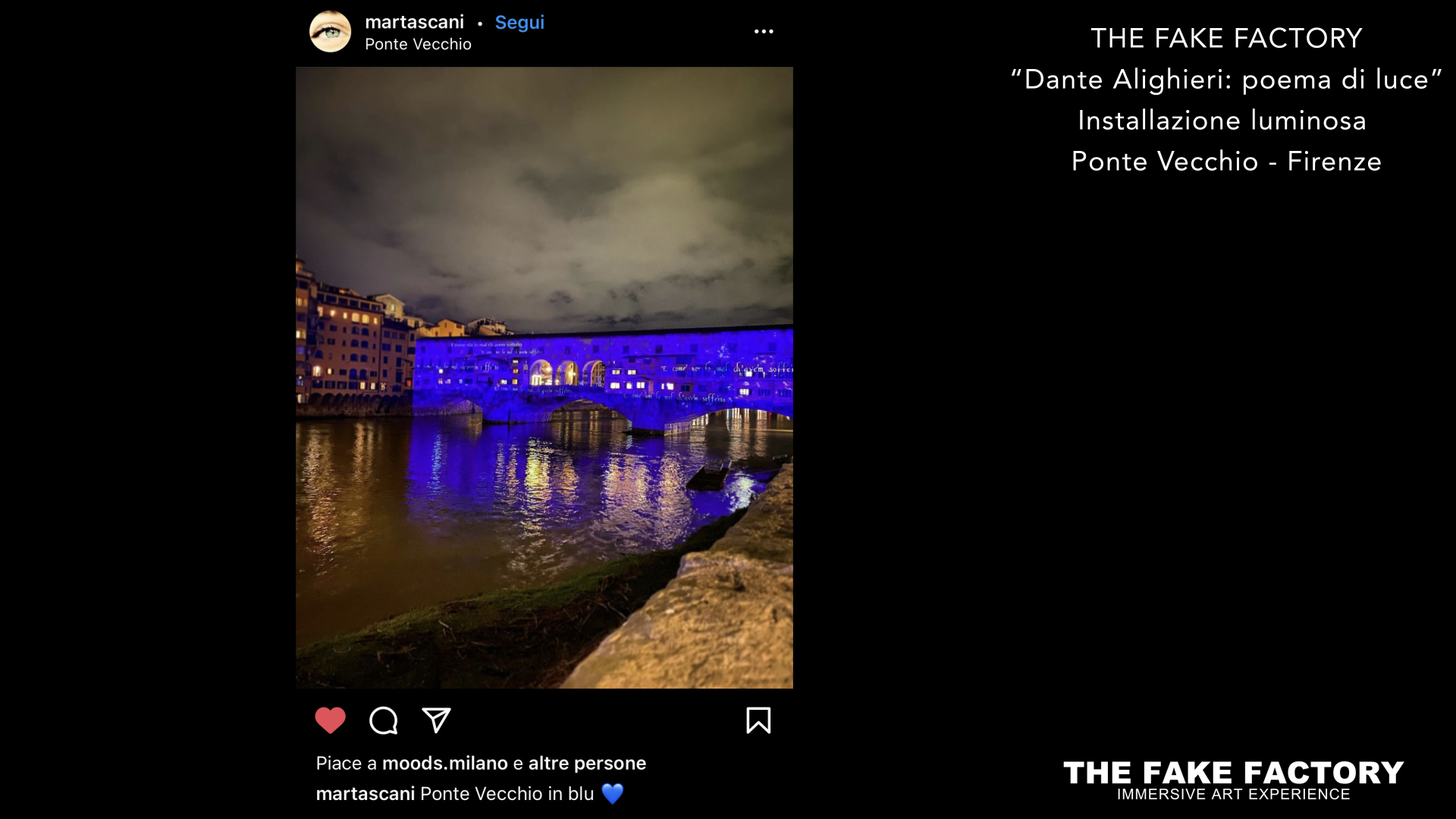Toggle the bookmark save icon

coord(758,720)
